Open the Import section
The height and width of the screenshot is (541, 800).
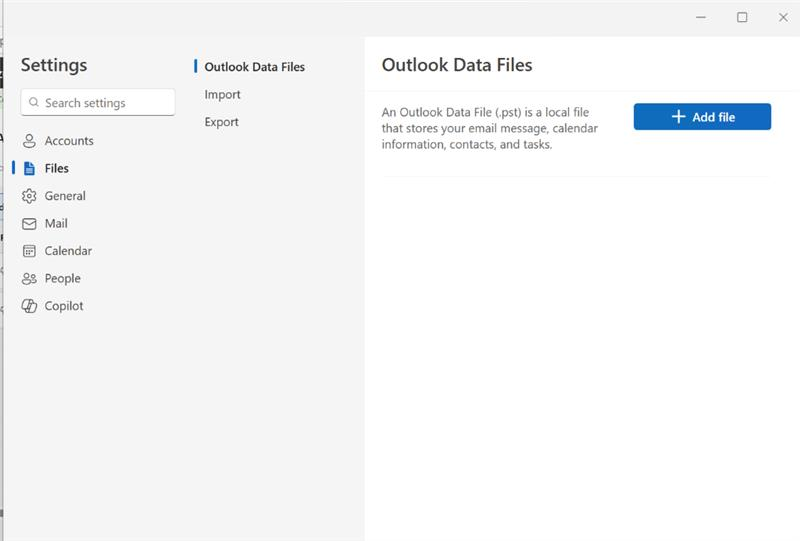(x=222, y=95)
